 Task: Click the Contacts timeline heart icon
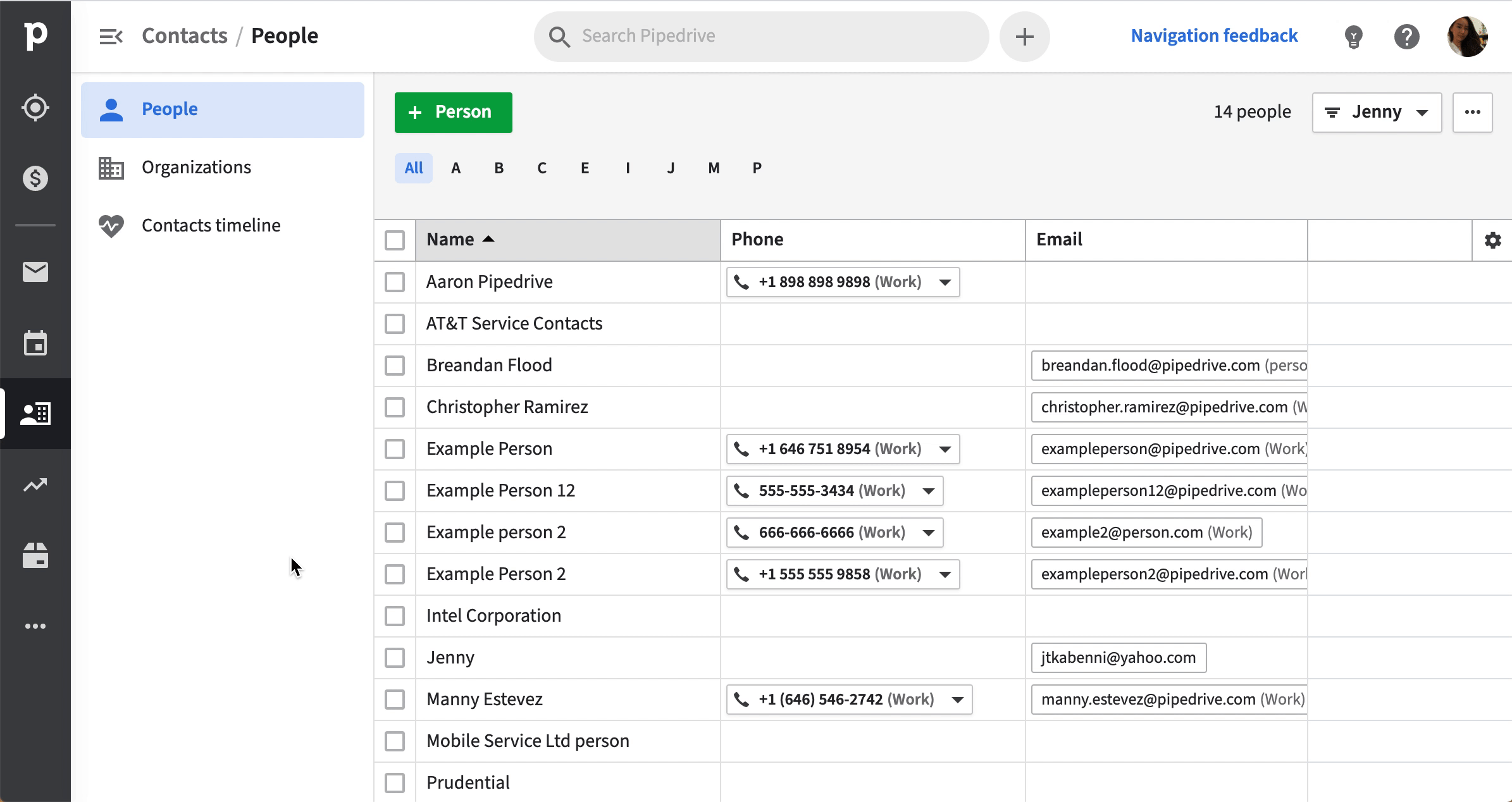pyautogui.click(x=111, y=226)
